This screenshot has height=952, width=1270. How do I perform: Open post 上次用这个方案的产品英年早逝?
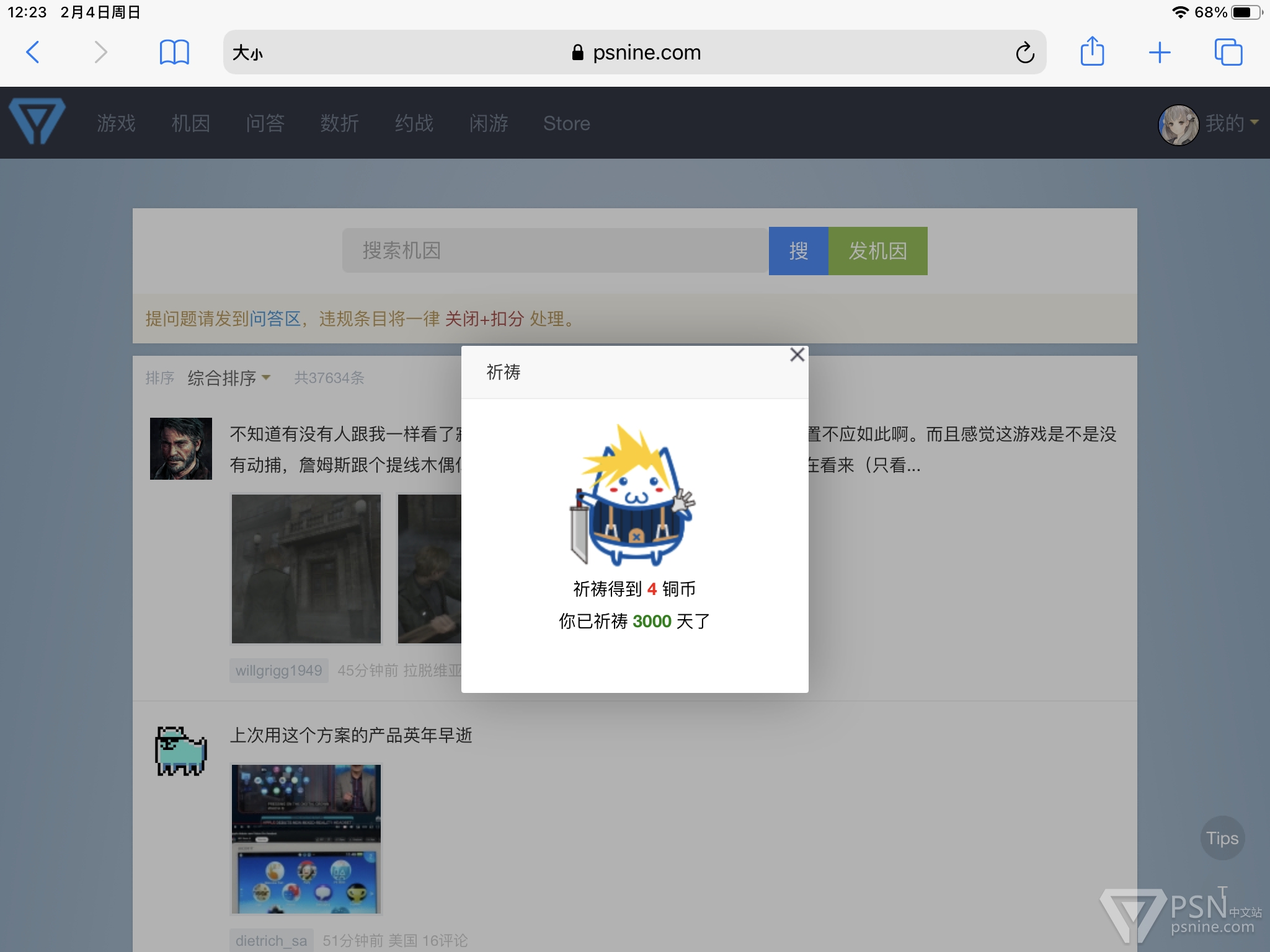[x=351, y=735]
